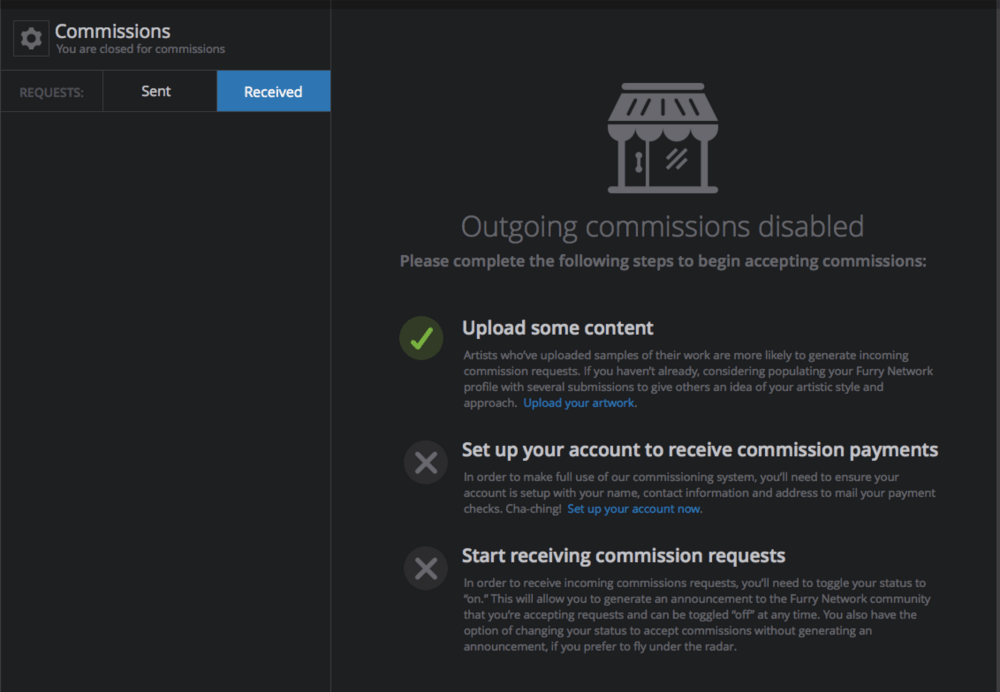
Task: Click the X icon beside account payments setup step
Action: pyautogui.click(x=424, y=461)
